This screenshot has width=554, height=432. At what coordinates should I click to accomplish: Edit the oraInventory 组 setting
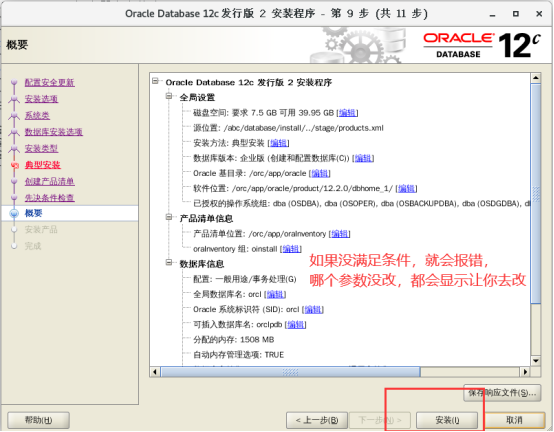pyautogui.click(x=291, y=249)
